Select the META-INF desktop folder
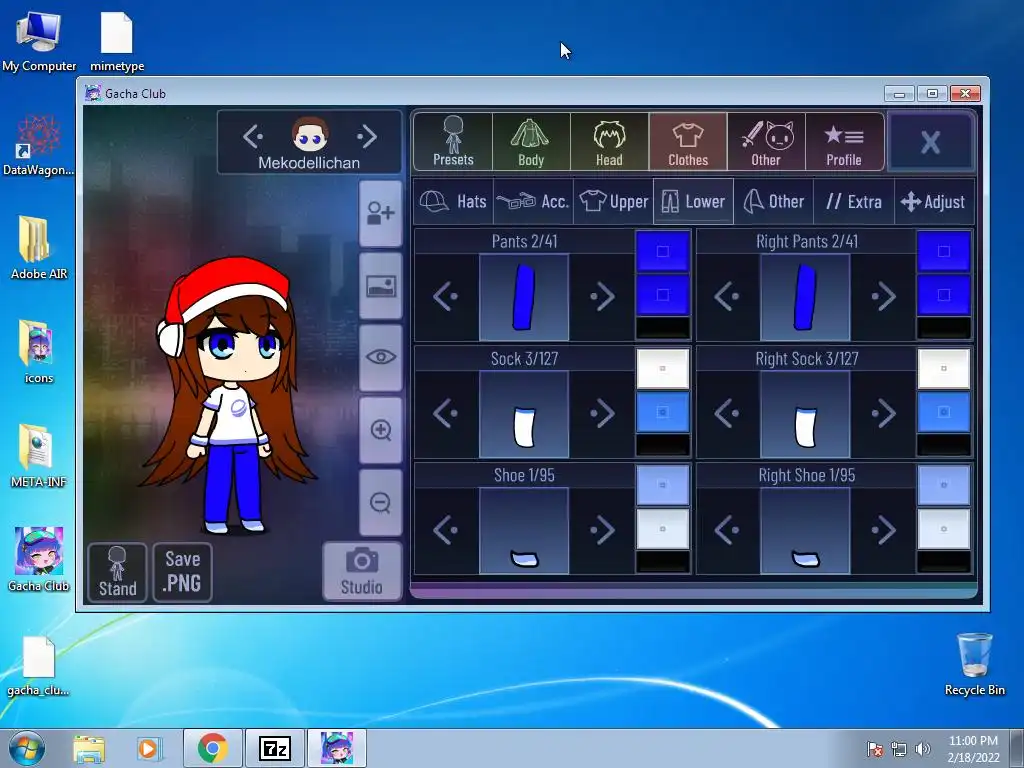1024x768 pixels. click(x=39, y=455)
